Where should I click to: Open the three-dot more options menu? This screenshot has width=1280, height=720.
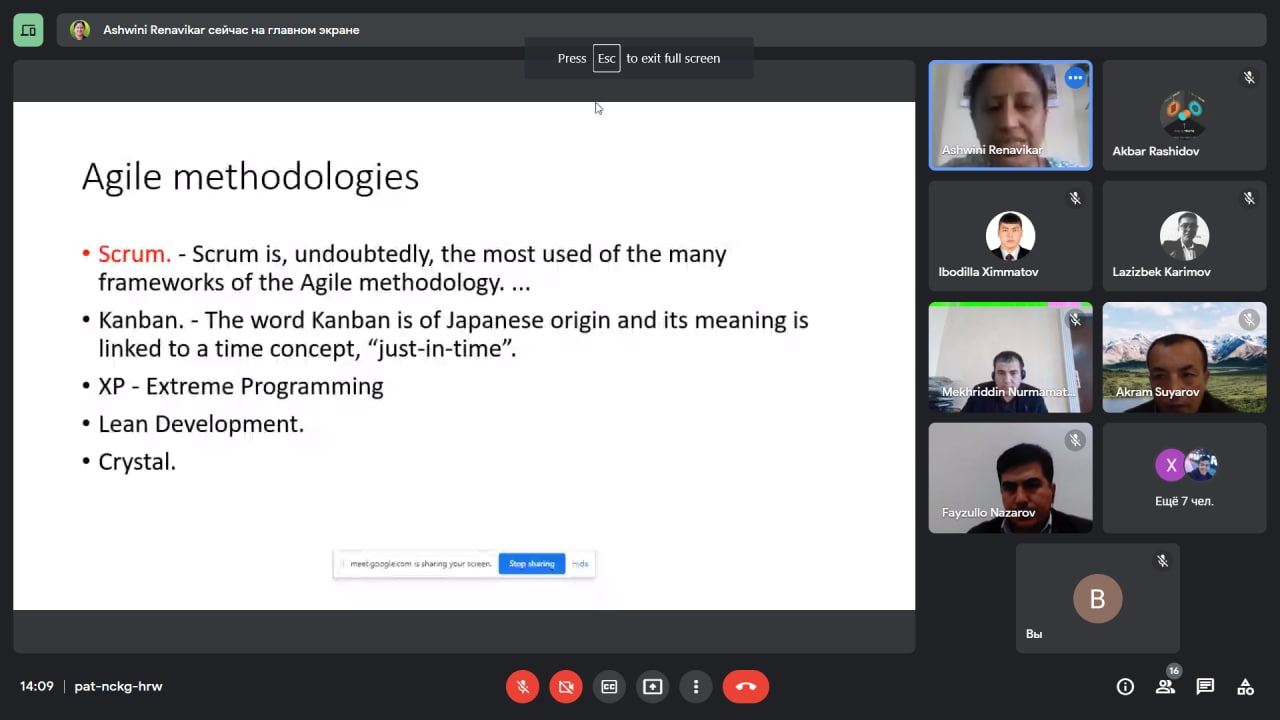coord(696,687)
